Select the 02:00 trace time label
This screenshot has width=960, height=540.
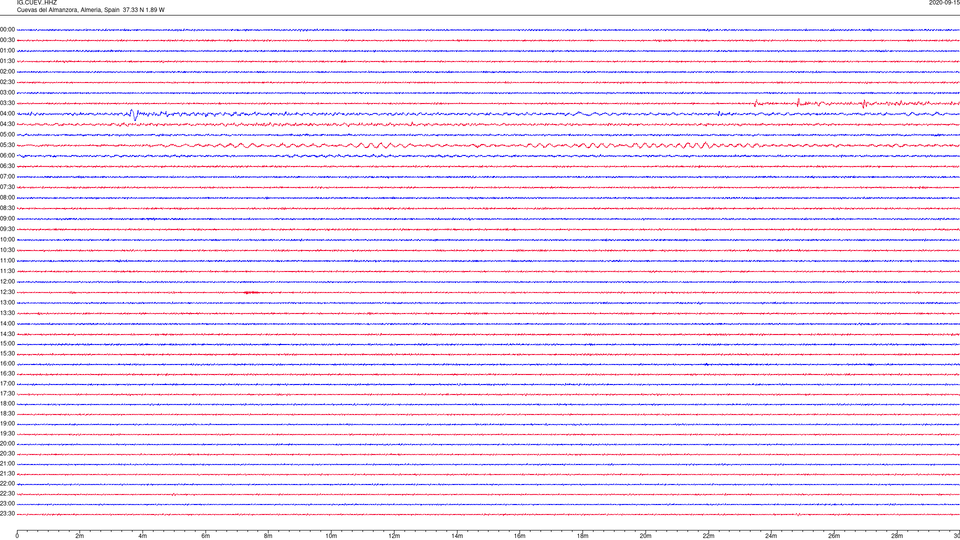7,72
